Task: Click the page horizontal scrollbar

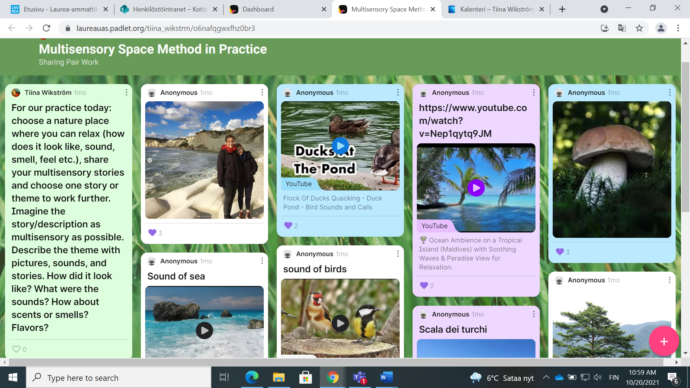Action: (336, 362)
